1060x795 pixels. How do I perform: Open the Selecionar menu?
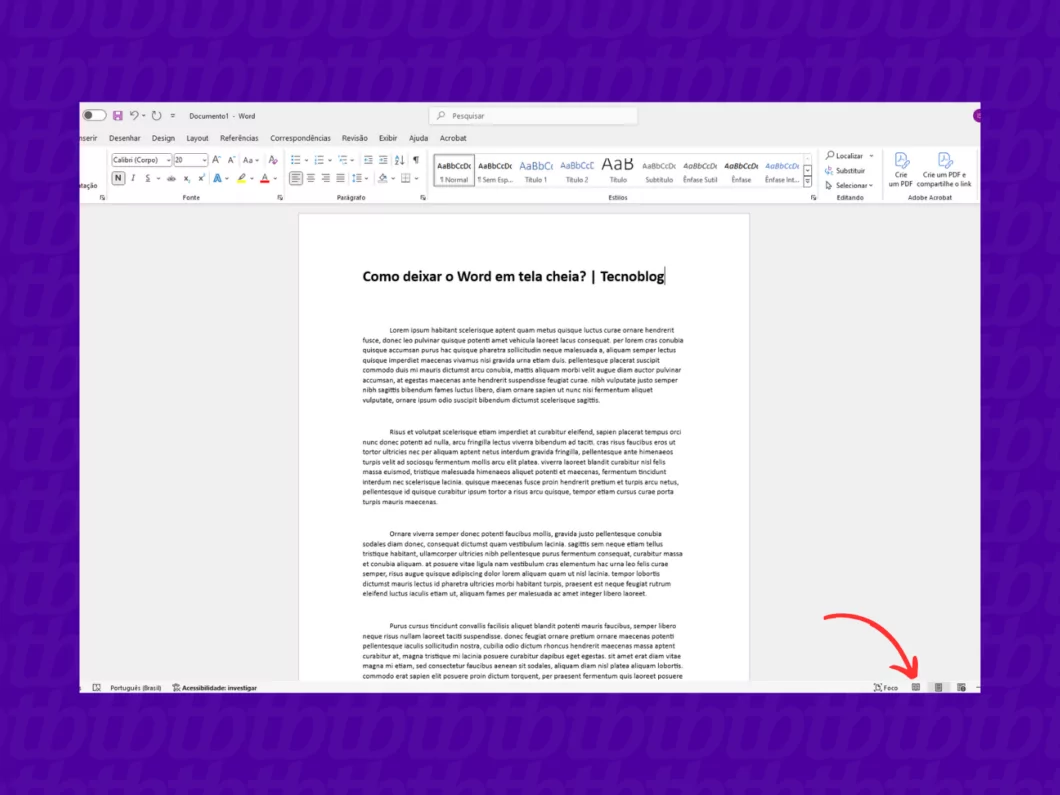850,185
